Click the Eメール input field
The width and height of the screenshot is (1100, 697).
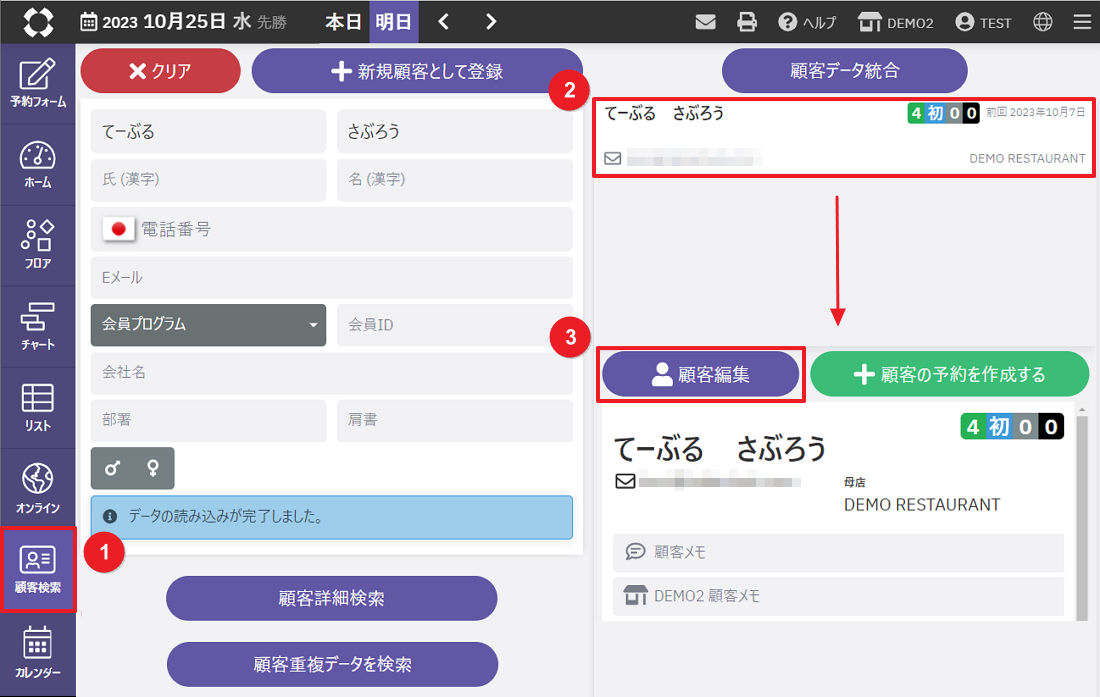331,277
